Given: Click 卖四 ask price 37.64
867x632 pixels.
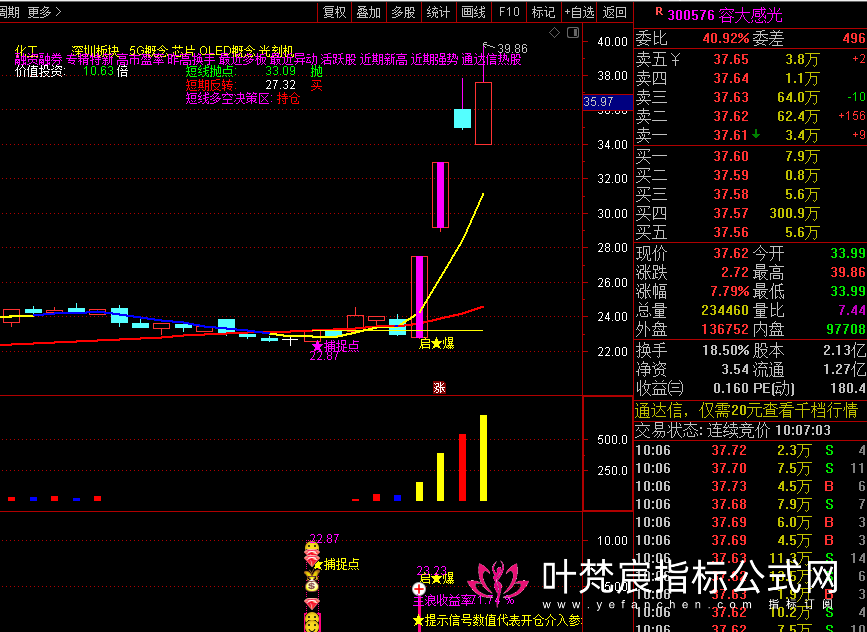Looking at the screenshot, I should 731,78.
